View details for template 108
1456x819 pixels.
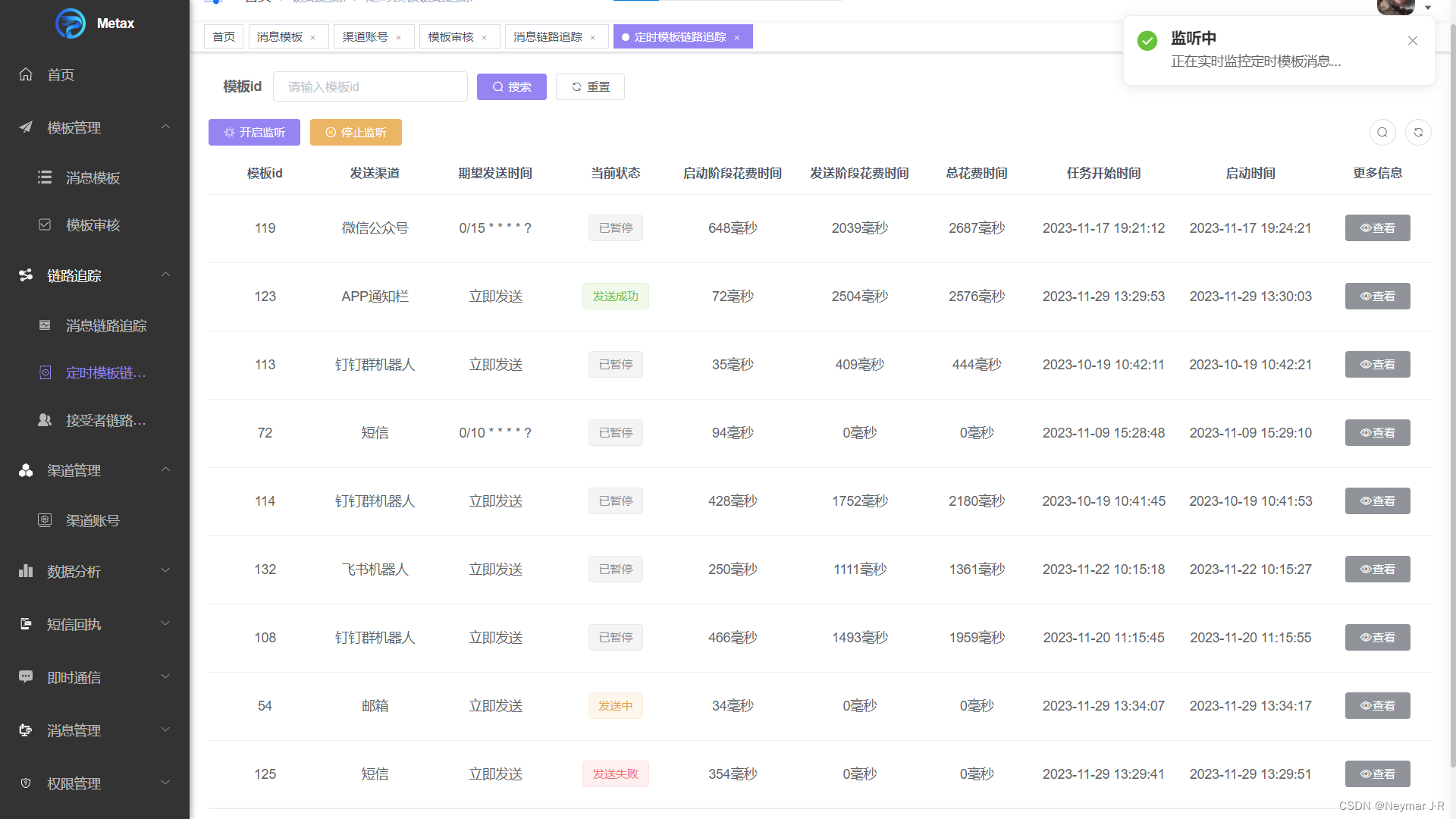click(x=1377, y=637)
